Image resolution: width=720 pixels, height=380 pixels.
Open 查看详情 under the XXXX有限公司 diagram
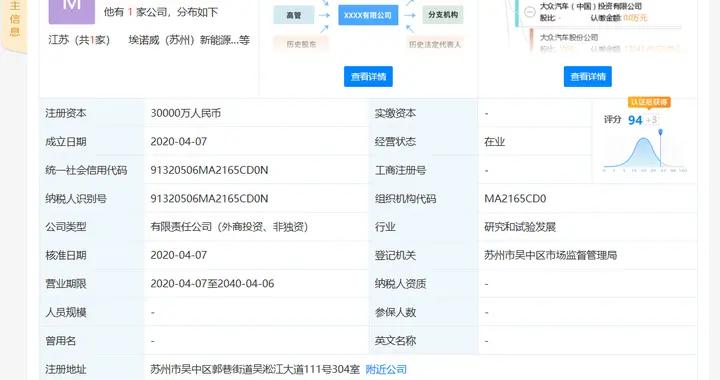[368, 76]
